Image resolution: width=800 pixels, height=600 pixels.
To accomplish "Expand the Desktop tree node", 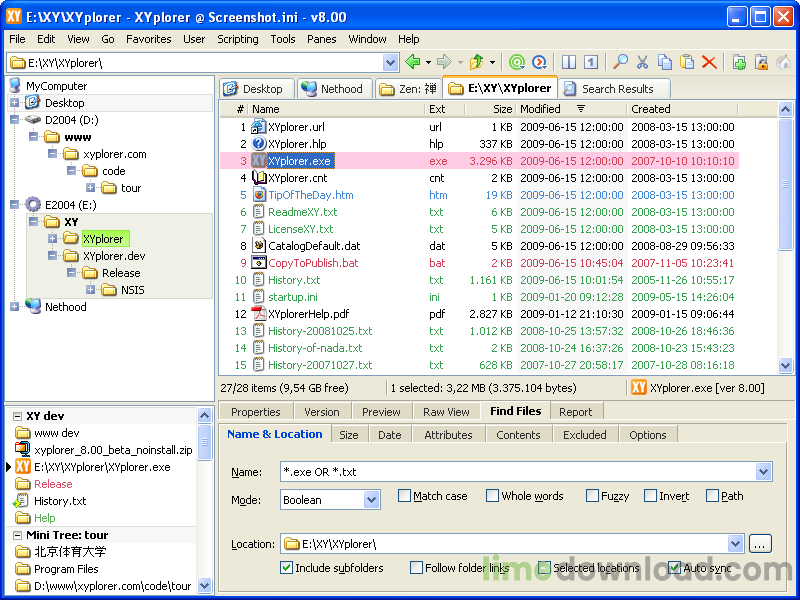I will coord(14,103).
